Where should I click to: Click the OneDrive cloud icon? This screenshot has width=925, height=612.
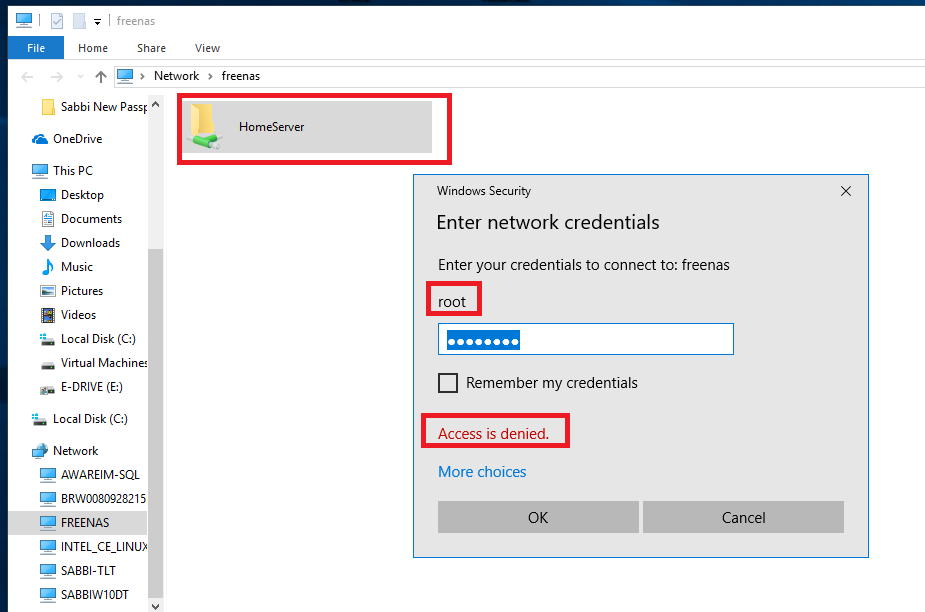point(40,139)
